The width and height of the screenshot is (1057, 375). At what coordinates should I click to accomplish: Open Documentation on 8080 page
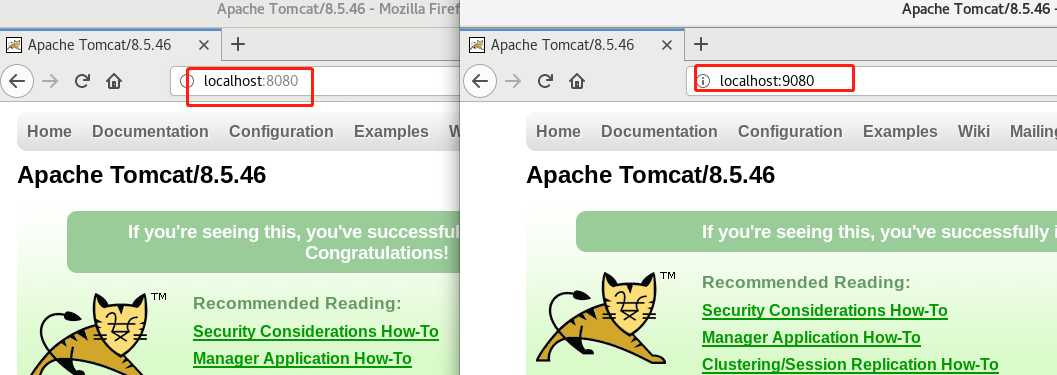[150, 132]
